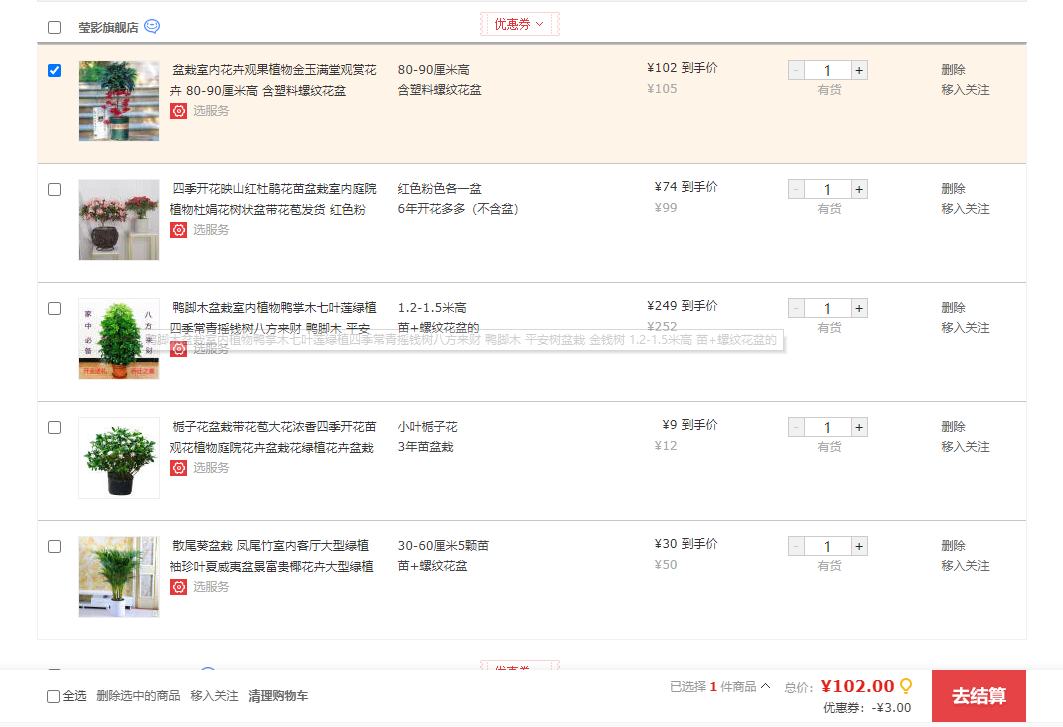Screen dimensions: 1063x727
Task: Open 杜鹃花 product thumbnail
Action: [x=119, y=220]
